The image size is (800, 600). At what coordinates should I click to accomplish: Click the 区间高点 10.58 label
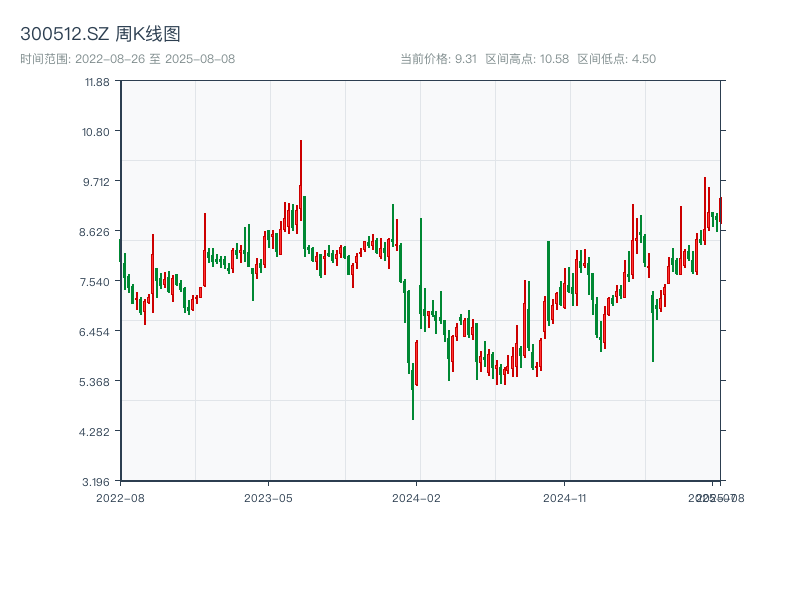(527, 59)
